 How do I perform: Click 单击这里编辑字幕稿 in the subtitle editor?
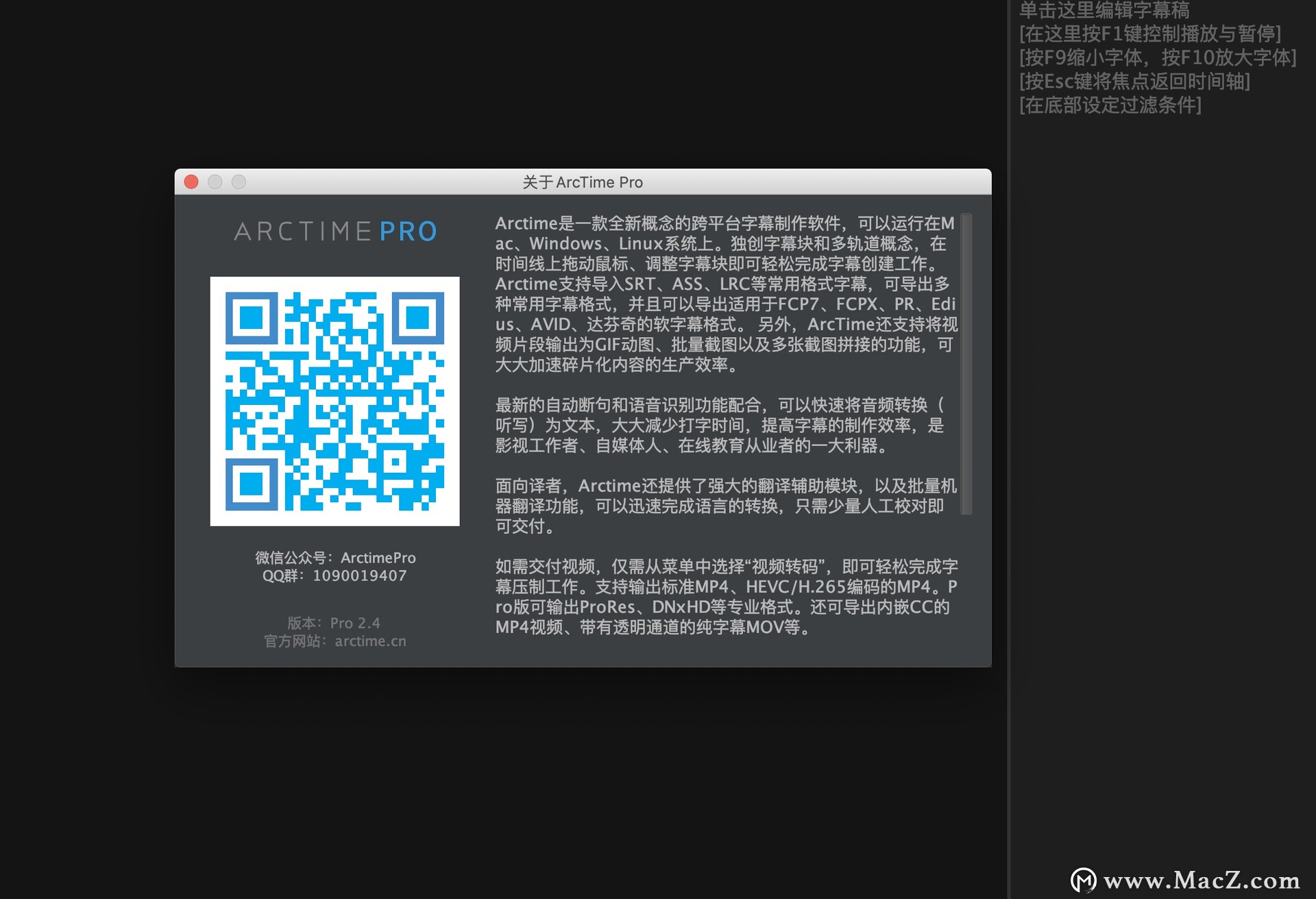click(x=1104, y=10)
